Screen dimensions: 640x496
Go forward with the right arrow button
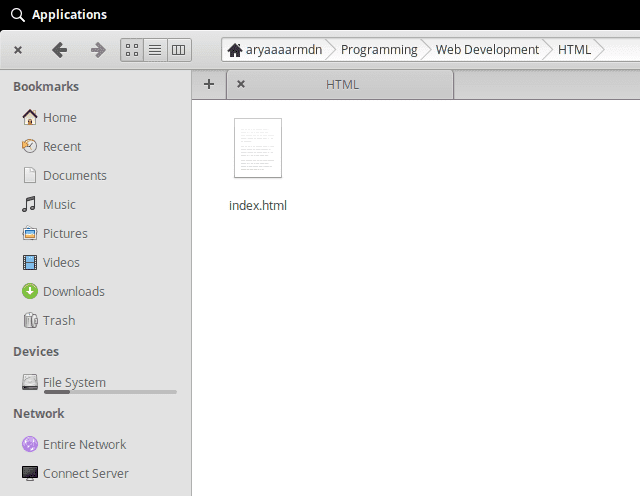click(97, 49)
